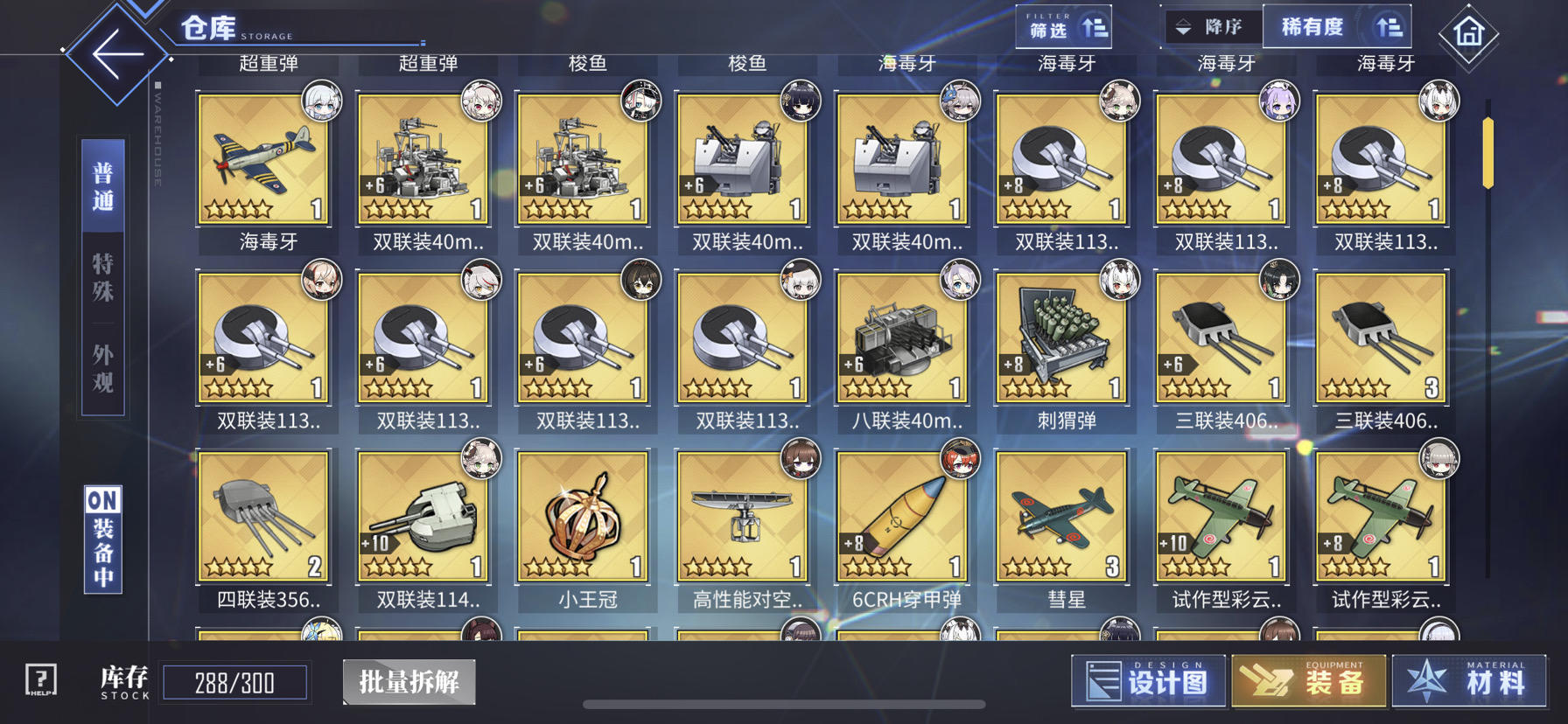Select the 普通 side tab
This screenshot has width=1568, height=724.
(103, 185)
